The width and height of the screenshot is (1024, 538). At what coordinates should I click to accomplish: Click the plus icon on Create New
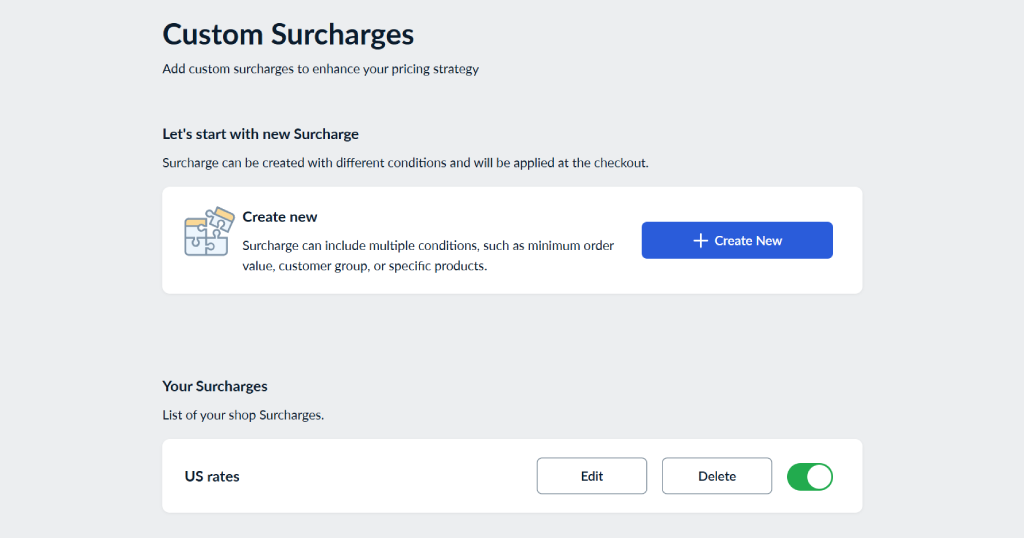coord(700,241)
